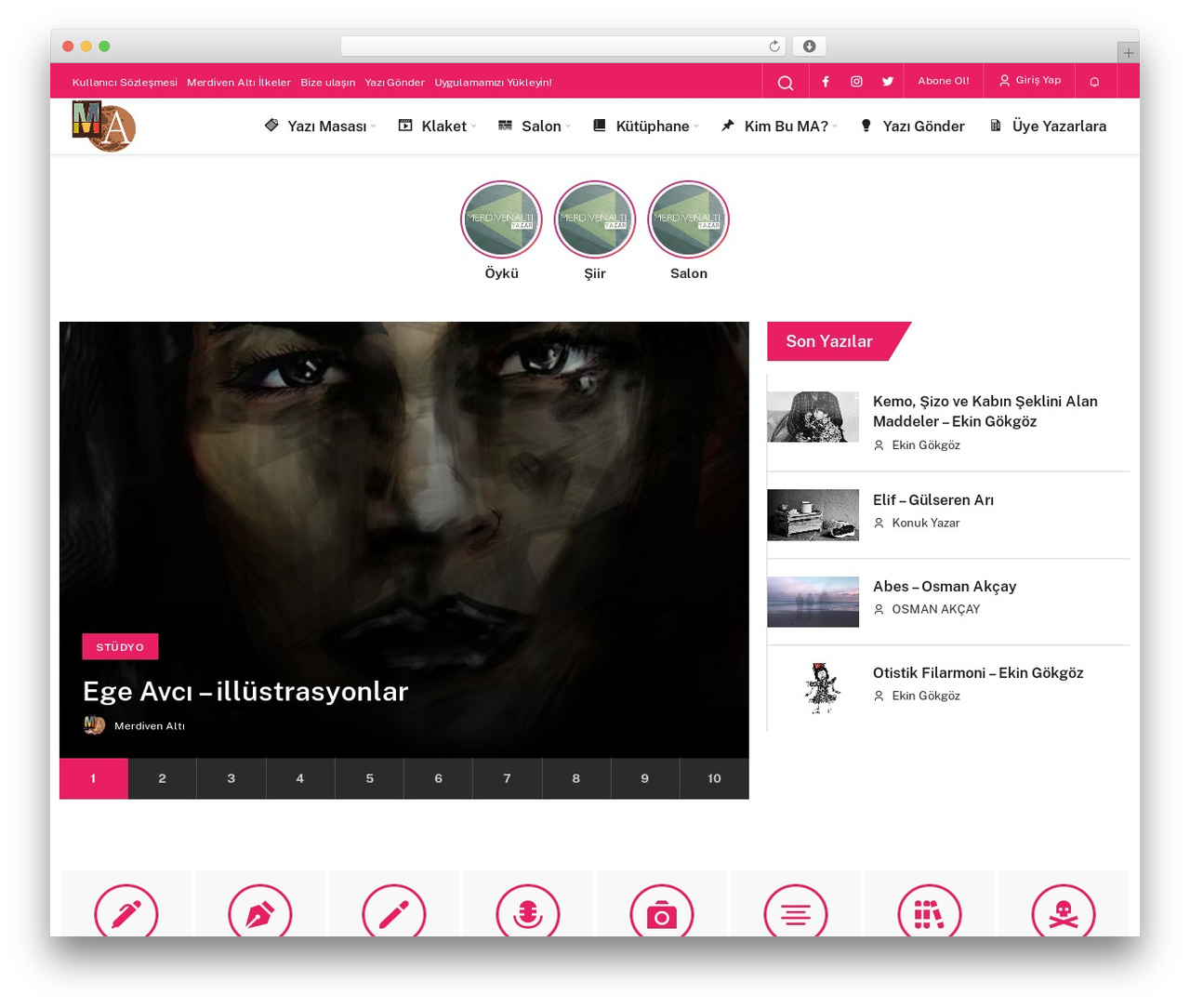Open the Ege Avcı – illüstrasyonlar headline
The height and width of the screenshot is (1008, 1190).
[245, 691]
